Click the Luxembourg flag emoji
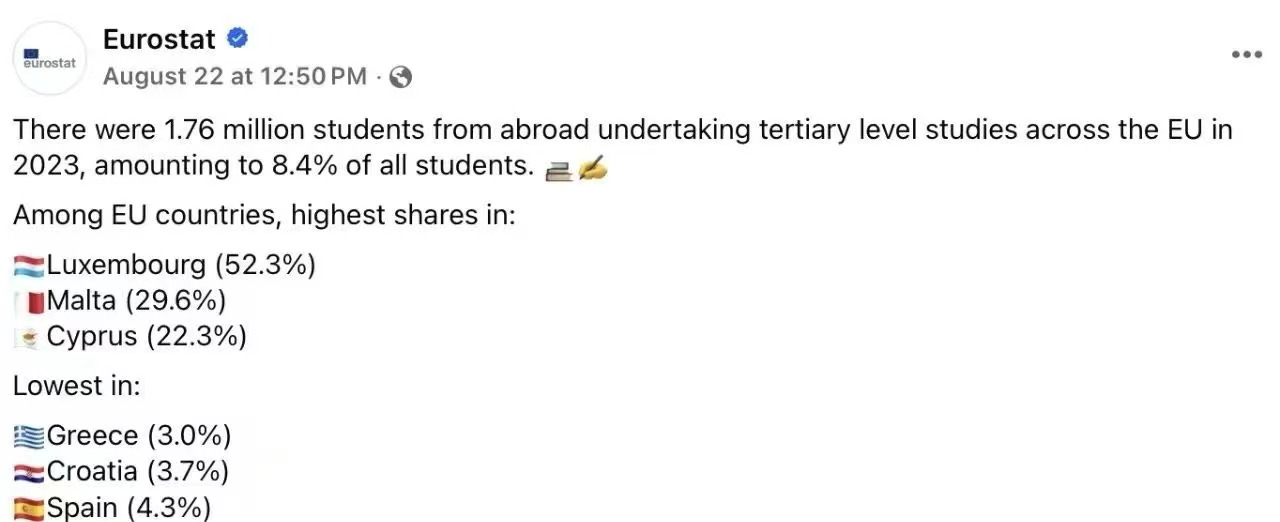The image size is (1280, 522). point(29,266)
